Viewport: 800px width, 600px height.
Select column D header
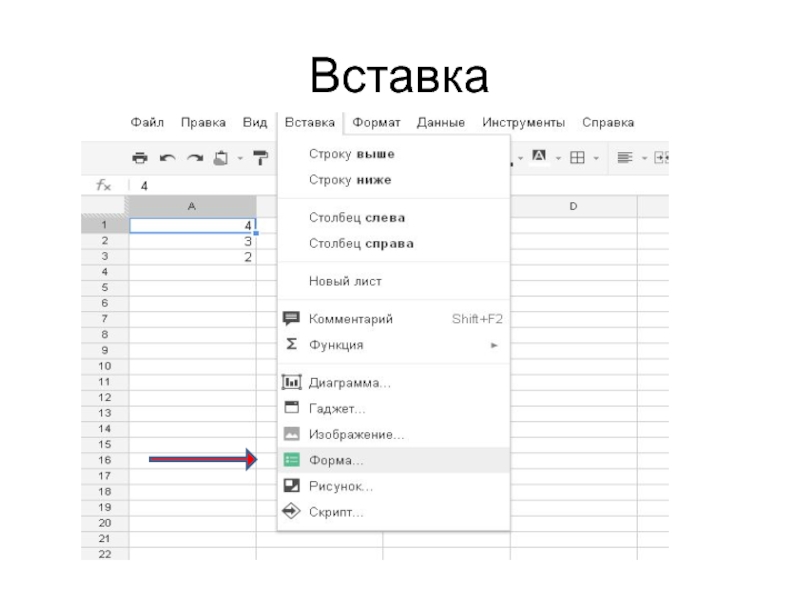point(573,206)
